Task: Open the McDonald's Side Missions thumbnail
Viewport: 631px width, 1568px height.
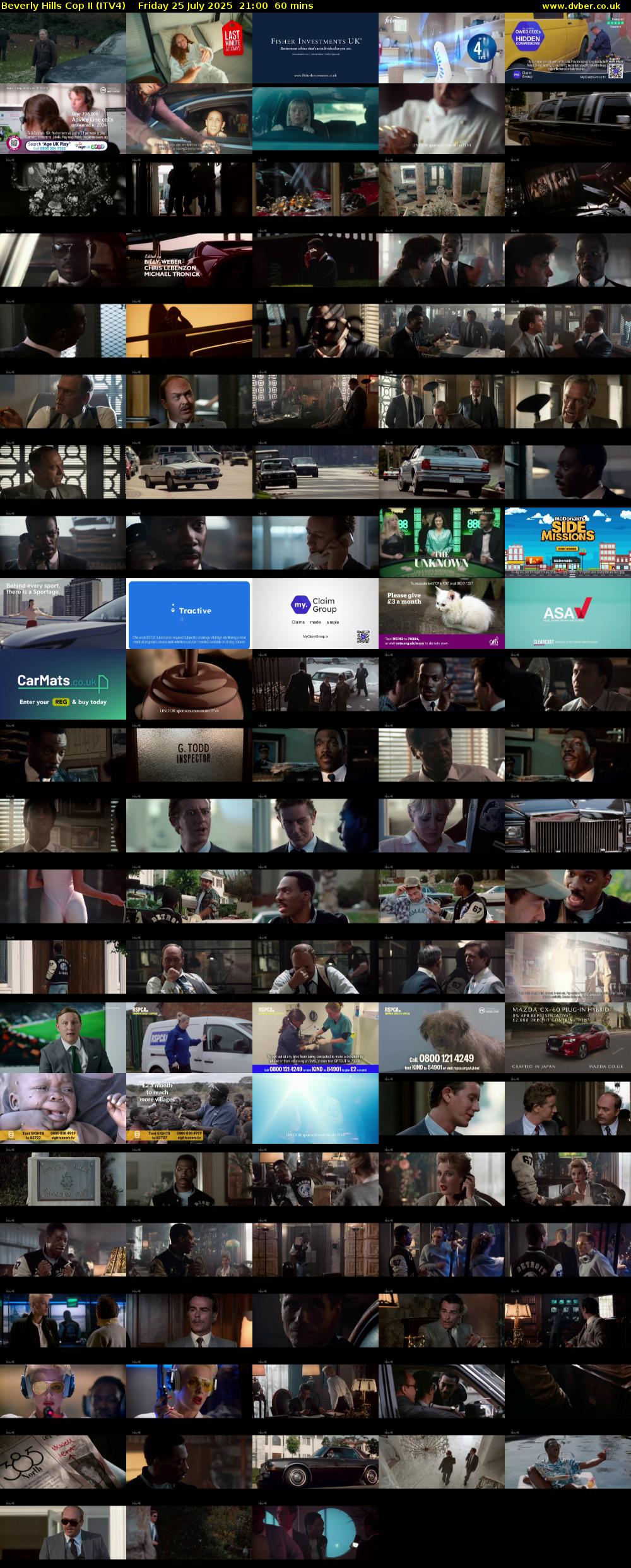Action: coord(568,543)
